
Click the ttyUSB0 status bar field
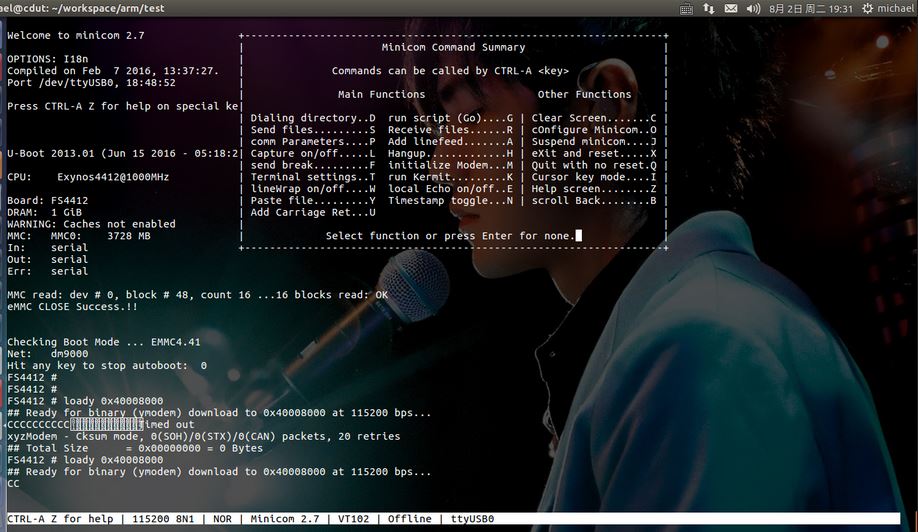(473, 519)
